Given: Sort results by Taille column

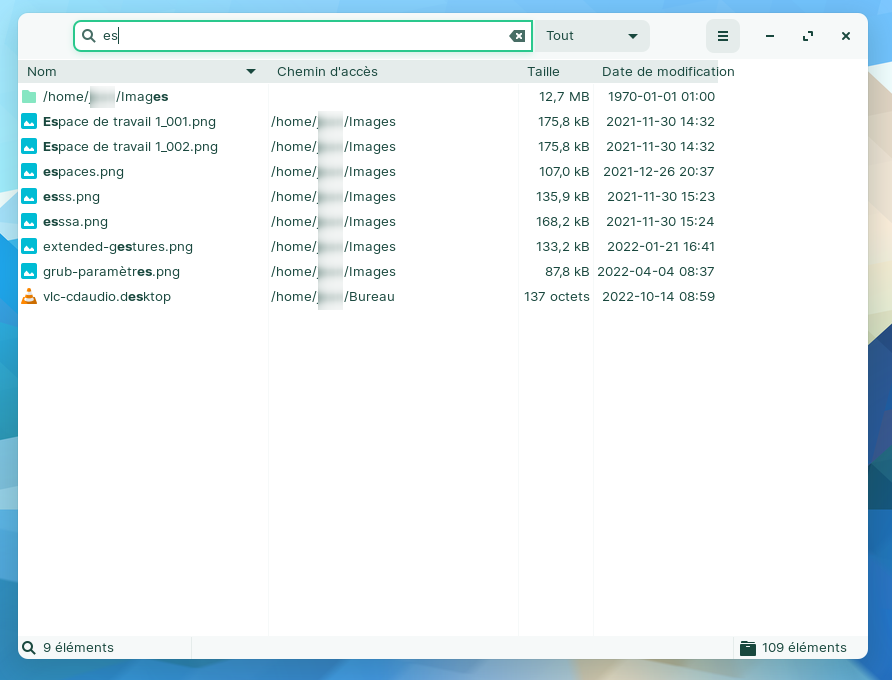Looking at the screenshot, I should 543,72.
